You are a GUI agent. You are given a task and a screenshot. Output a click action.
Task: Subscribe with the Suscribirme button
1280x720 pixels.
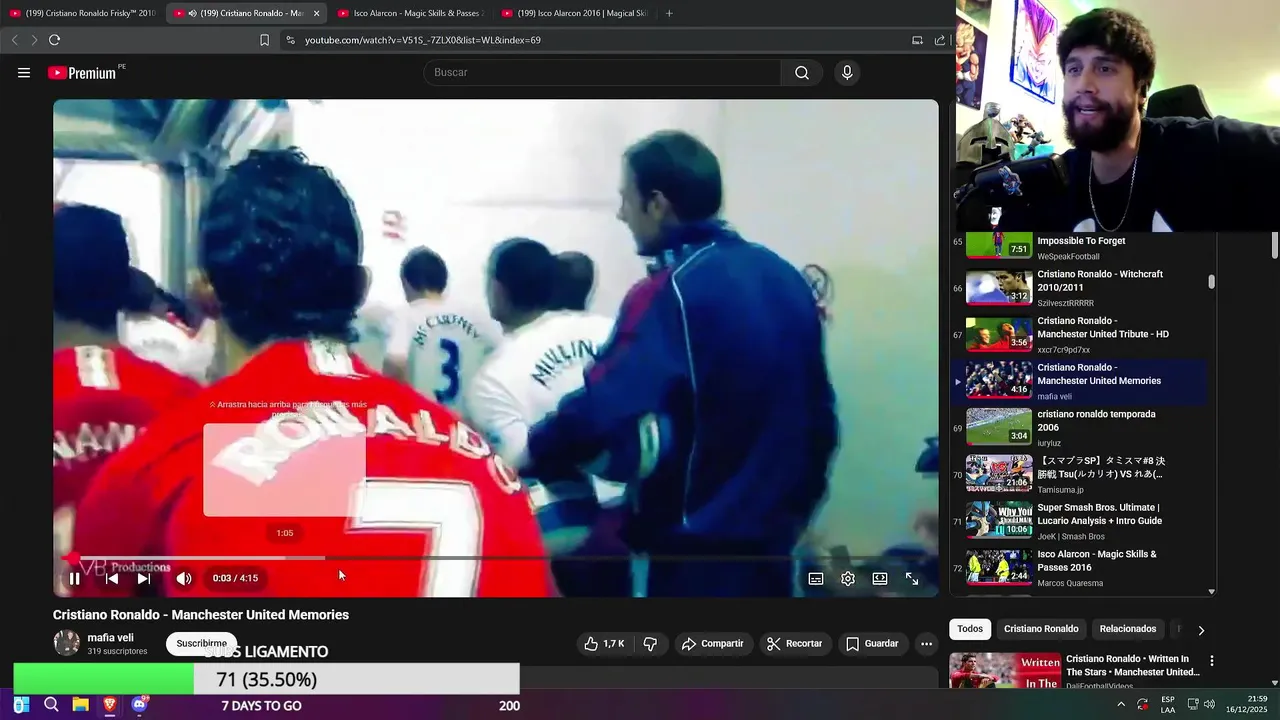point(202,644)
